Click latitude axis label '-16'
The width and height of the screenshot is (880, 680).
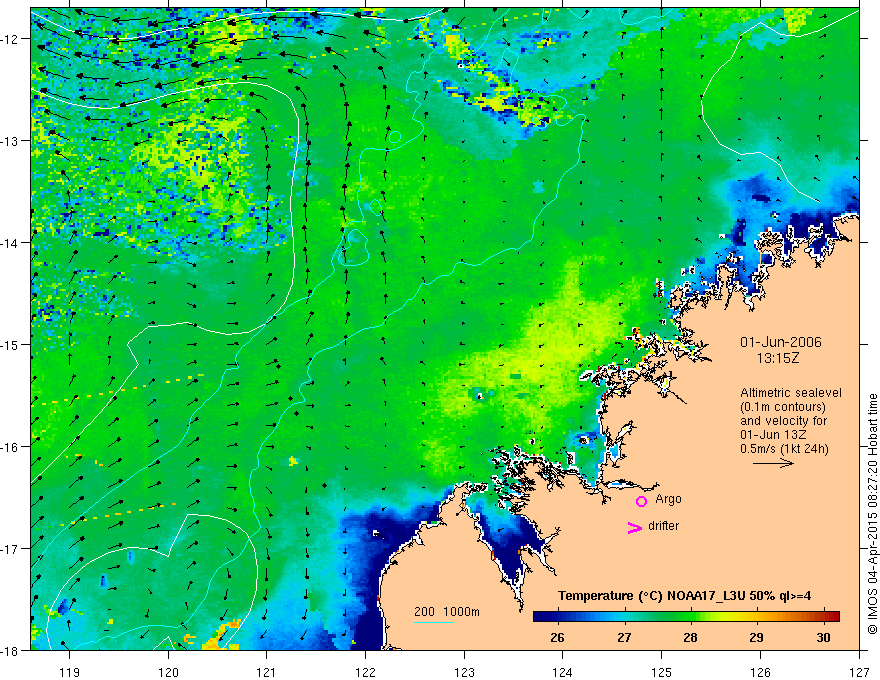coord(10,447)
